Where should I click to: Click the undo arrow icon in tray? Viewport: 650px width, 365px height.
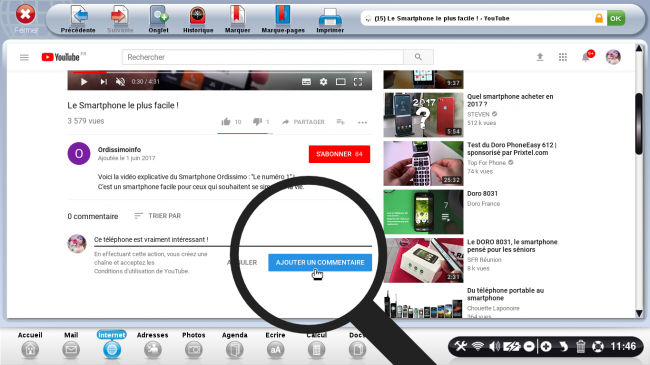coord(563,346)
